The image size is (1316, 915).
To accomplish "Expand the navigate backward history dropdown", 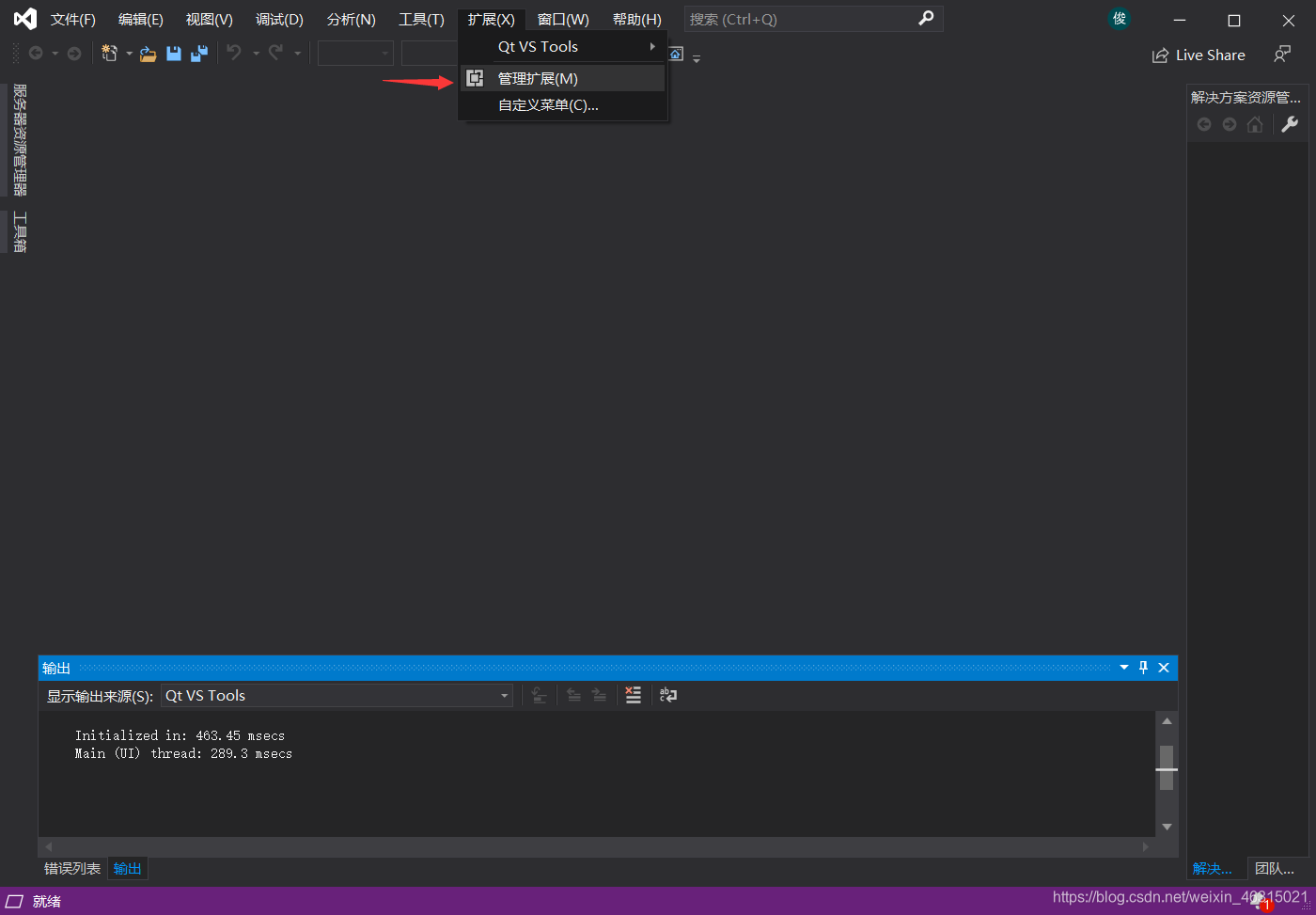I will pos(55,54).
